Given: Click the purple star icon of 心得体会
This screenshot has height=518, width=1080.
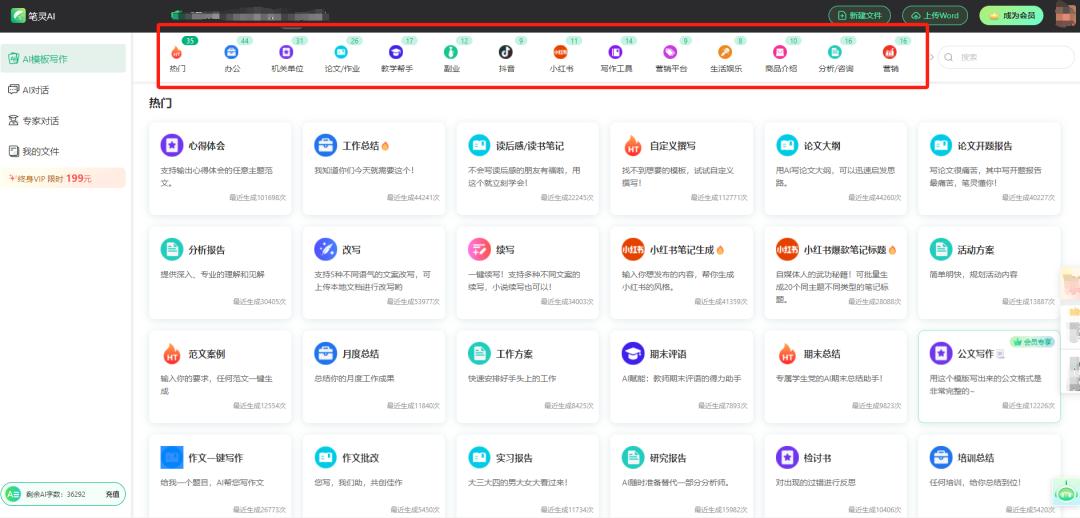Looking at the screenshot, I should point(172,145).
